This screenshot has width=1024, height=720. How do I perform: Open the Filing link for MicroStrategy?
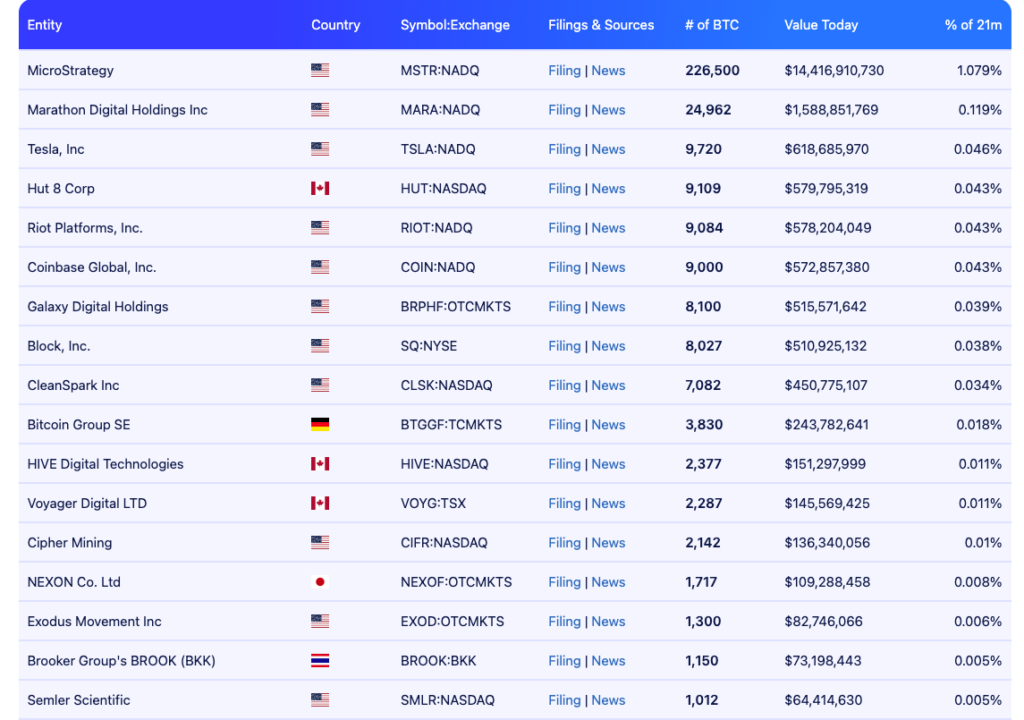(564, 71)
